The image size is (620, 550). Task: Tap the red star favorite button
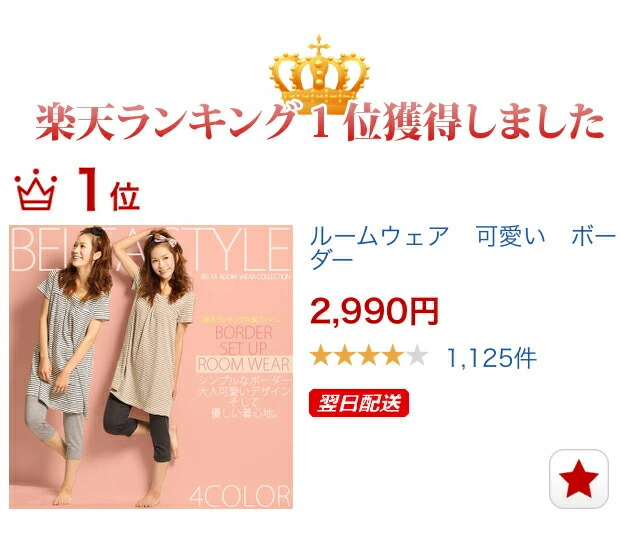pos(579,479)
